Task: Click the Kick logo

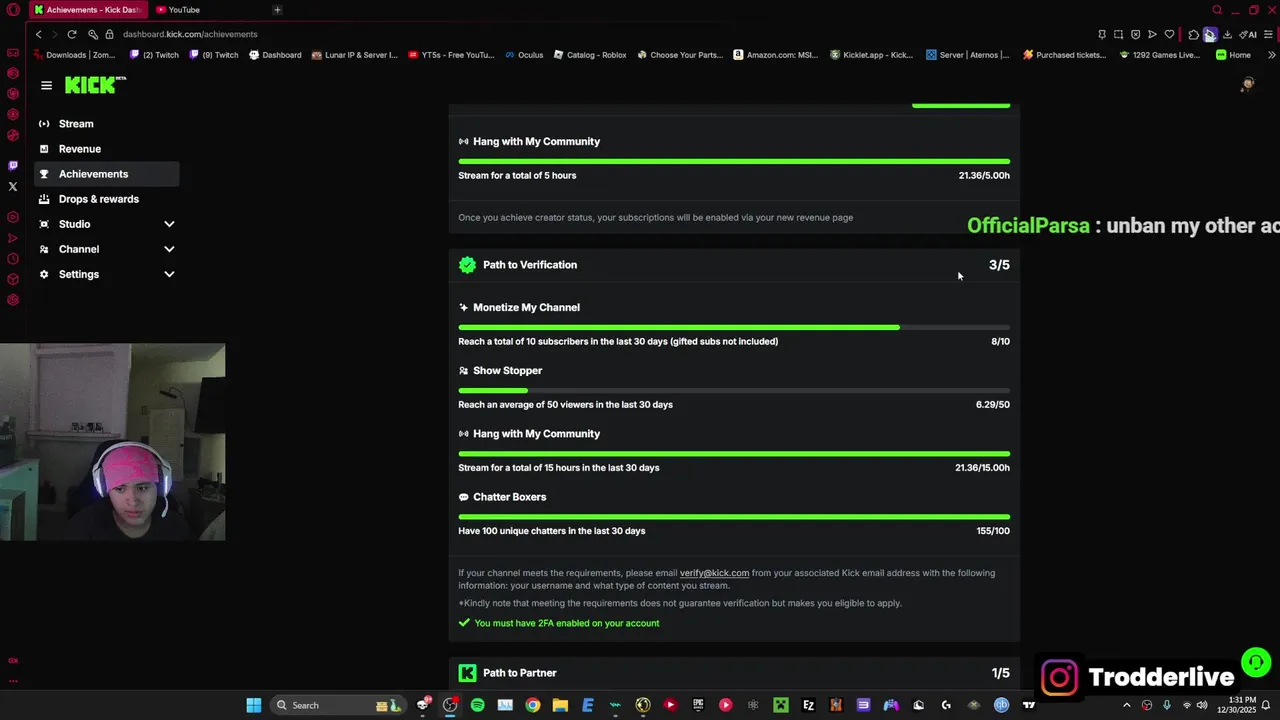Action: click(x=95, y=85)
